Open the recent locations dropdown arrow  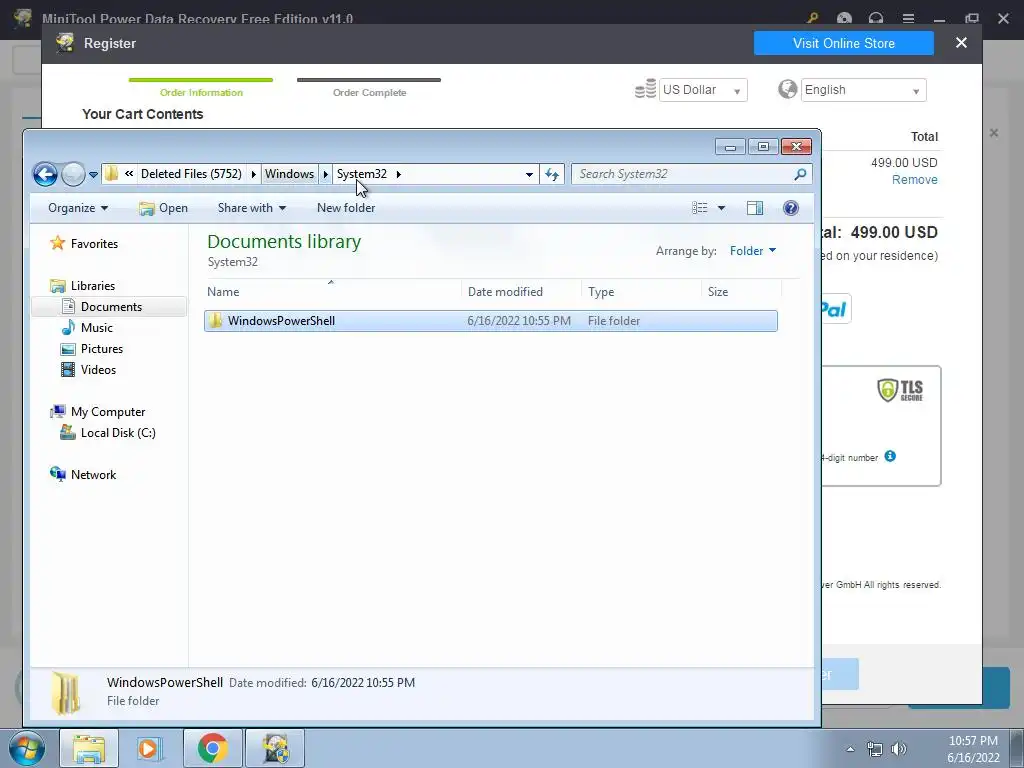93,174
